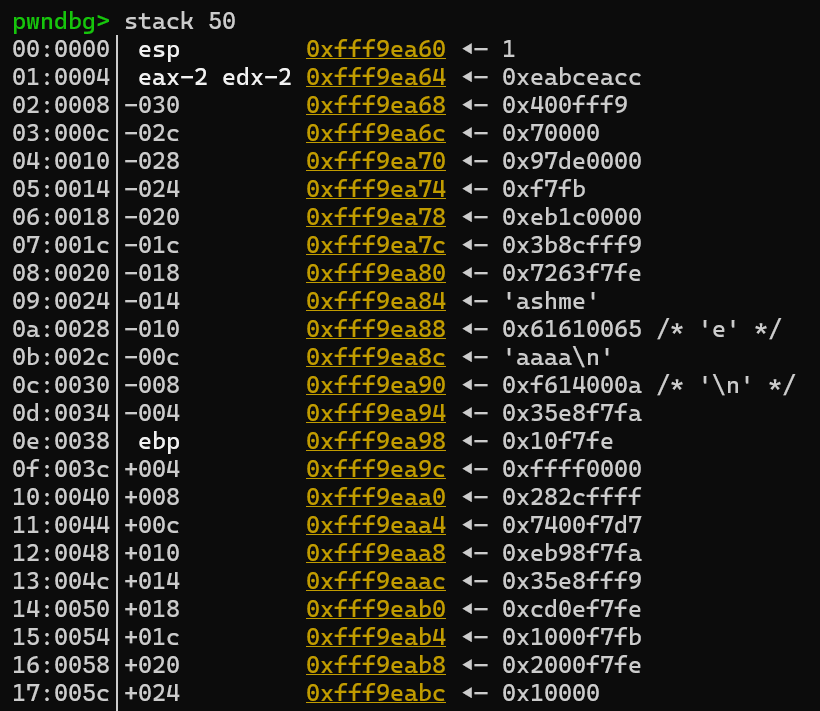
Task: Click the 'stack 50' command text
Action: click(x=180, y=21)
